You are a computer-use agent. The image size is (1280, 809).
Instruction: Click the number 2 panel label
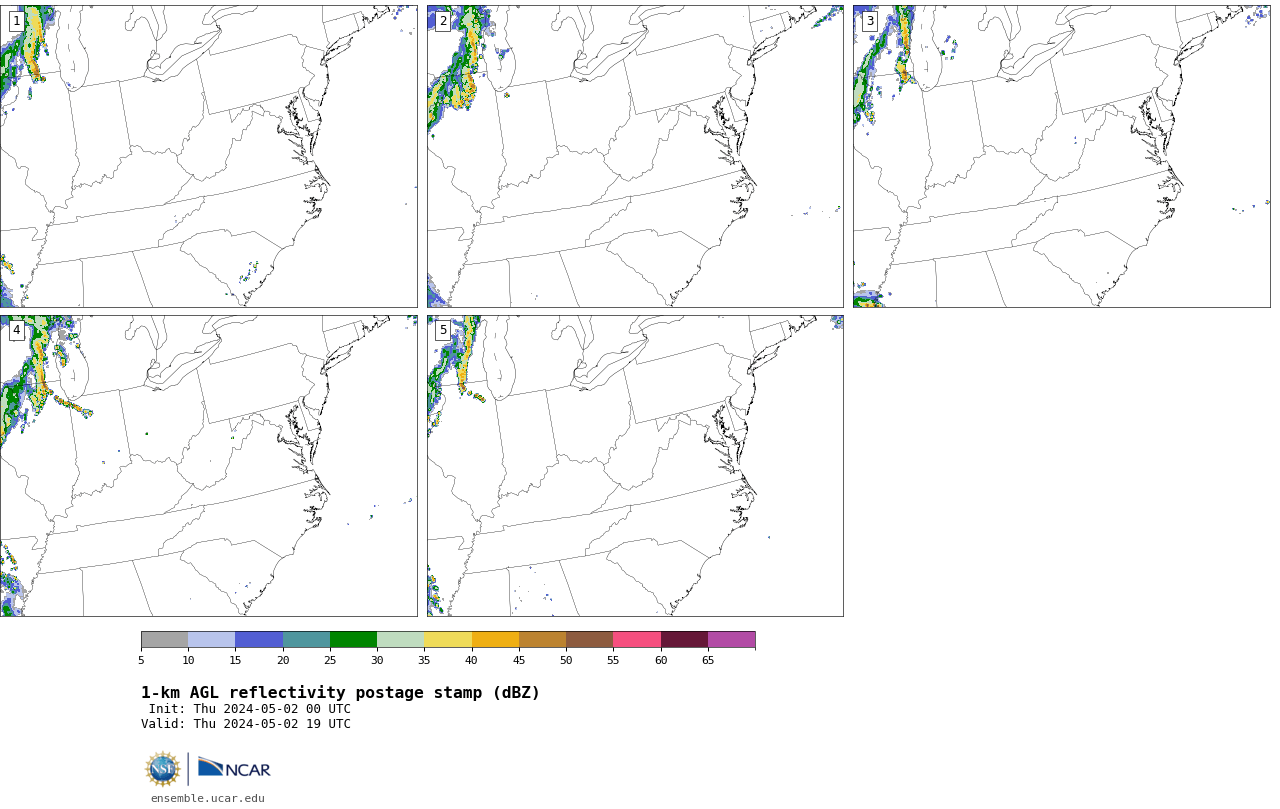(443, 21)
